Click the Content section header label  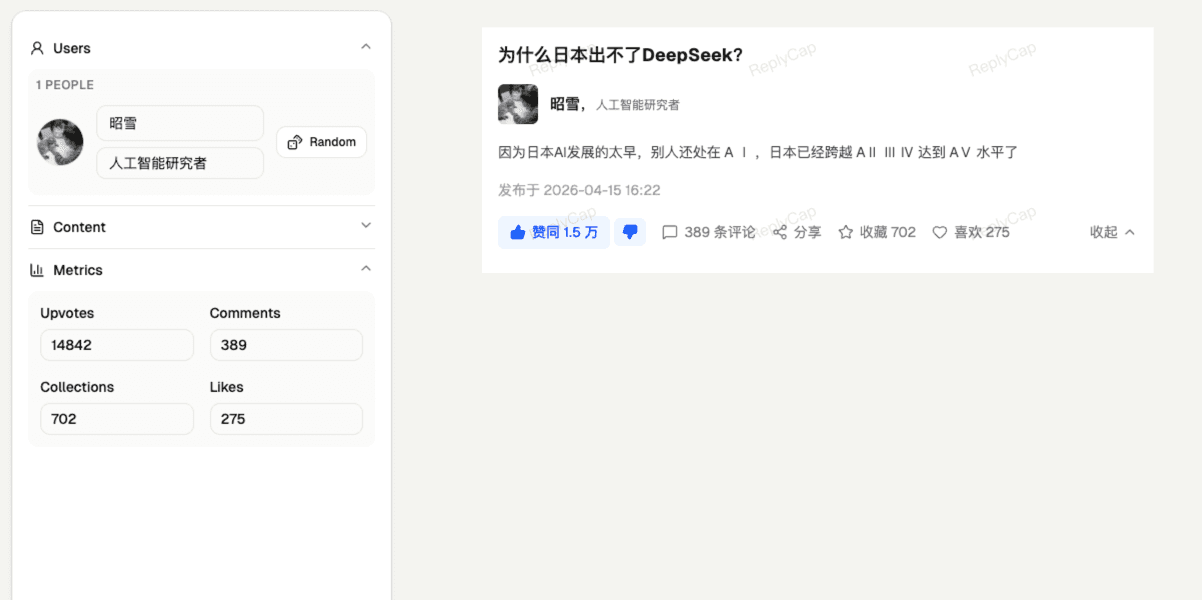coord(79,227)
